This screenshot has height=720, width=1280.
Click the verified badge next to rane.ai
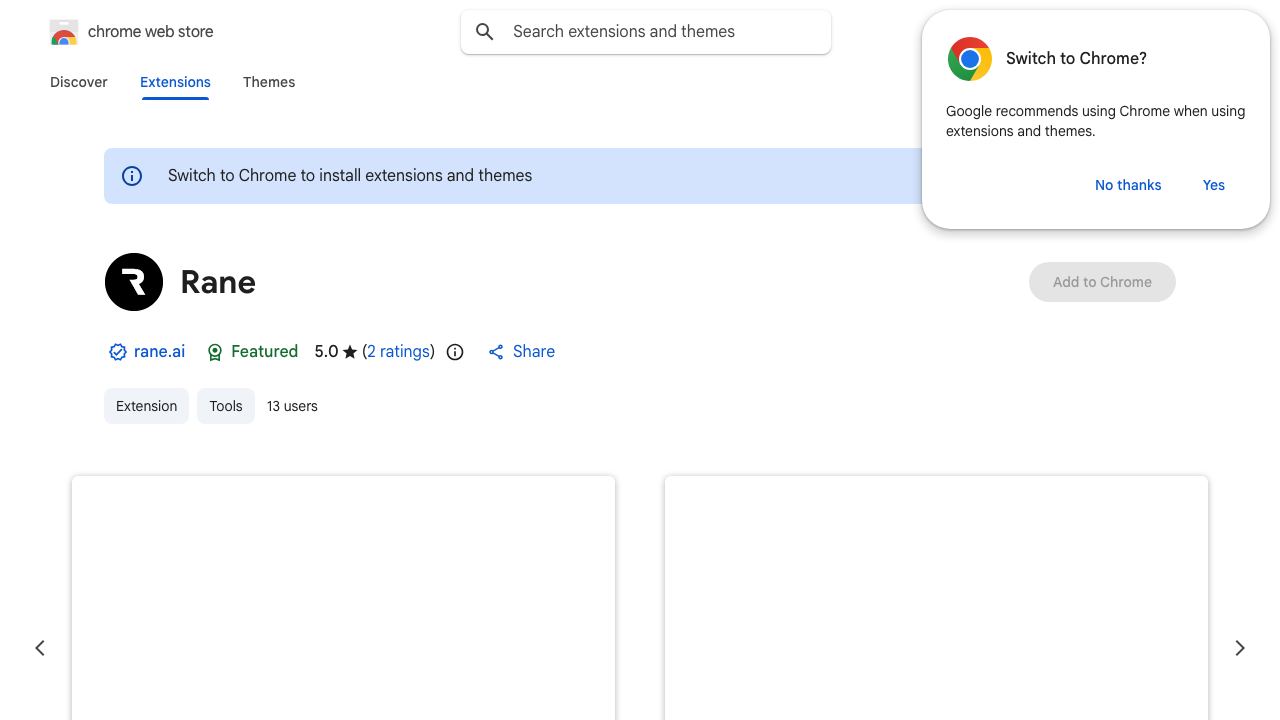[x=118, y=352]
